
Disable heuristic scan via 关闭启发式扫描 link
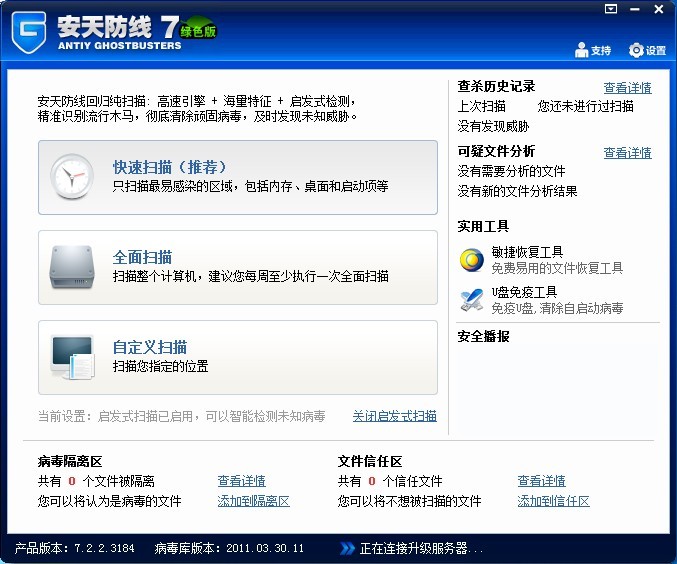coord(394,416)
